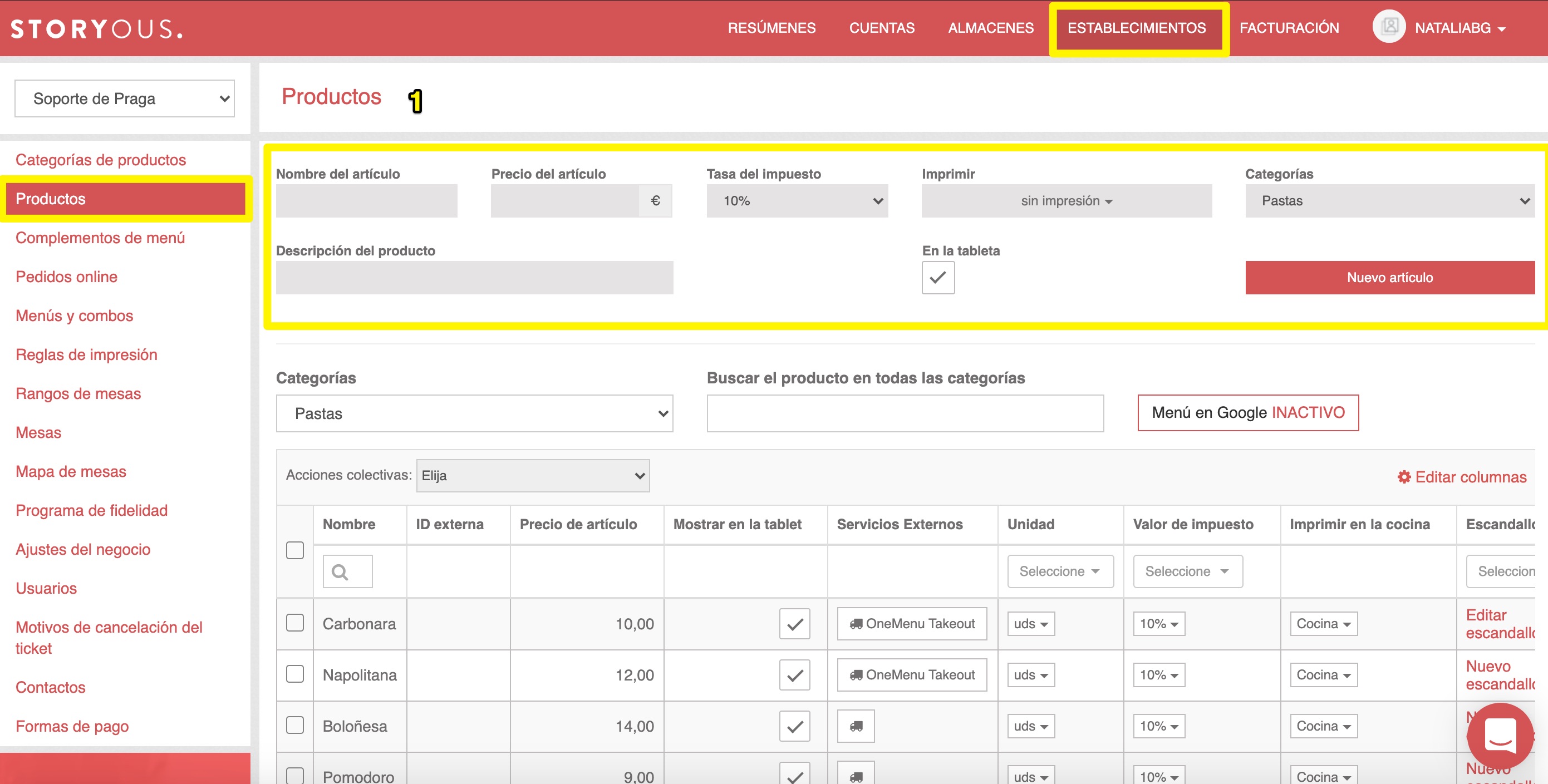Click the user avatar icon
The image size is (1548, 784).
click(x=1389, y=27)
